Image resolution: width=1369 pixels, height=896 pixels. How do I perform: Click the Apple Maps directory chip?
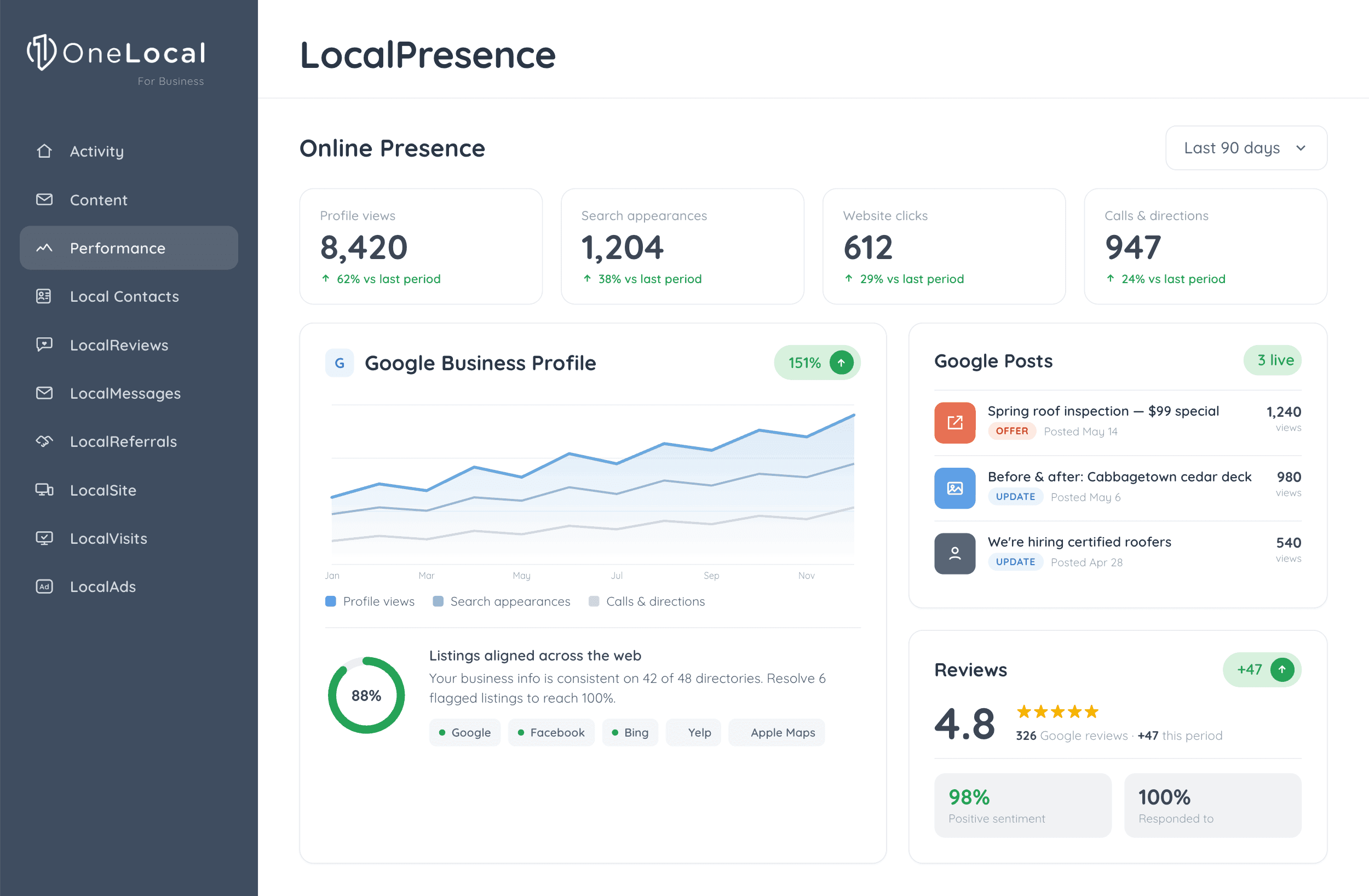[776, 733]
